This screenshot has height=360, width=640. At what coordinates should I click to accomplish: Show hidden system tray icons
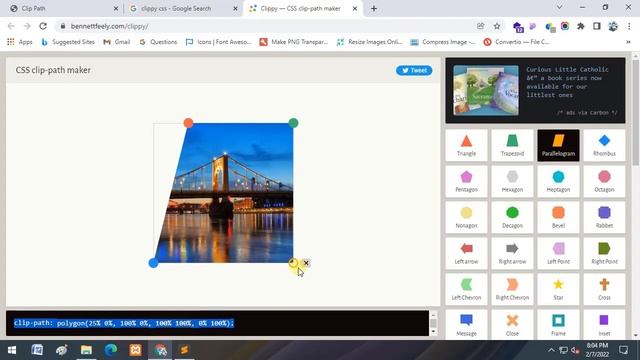pyautogui.click(x=551, y=350)
